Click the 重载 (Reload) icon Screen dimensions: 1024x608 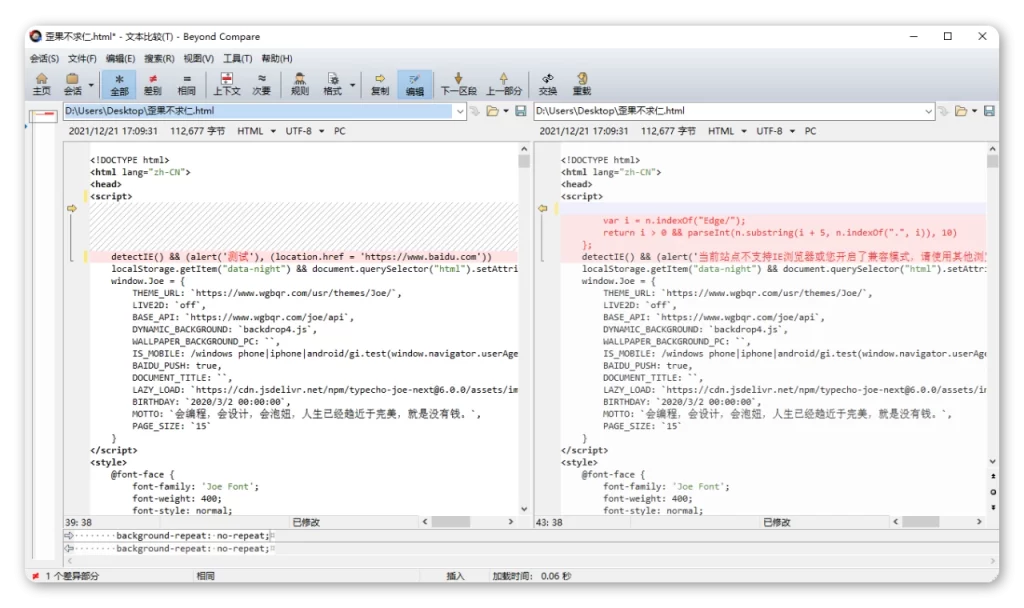click(582, 84)
